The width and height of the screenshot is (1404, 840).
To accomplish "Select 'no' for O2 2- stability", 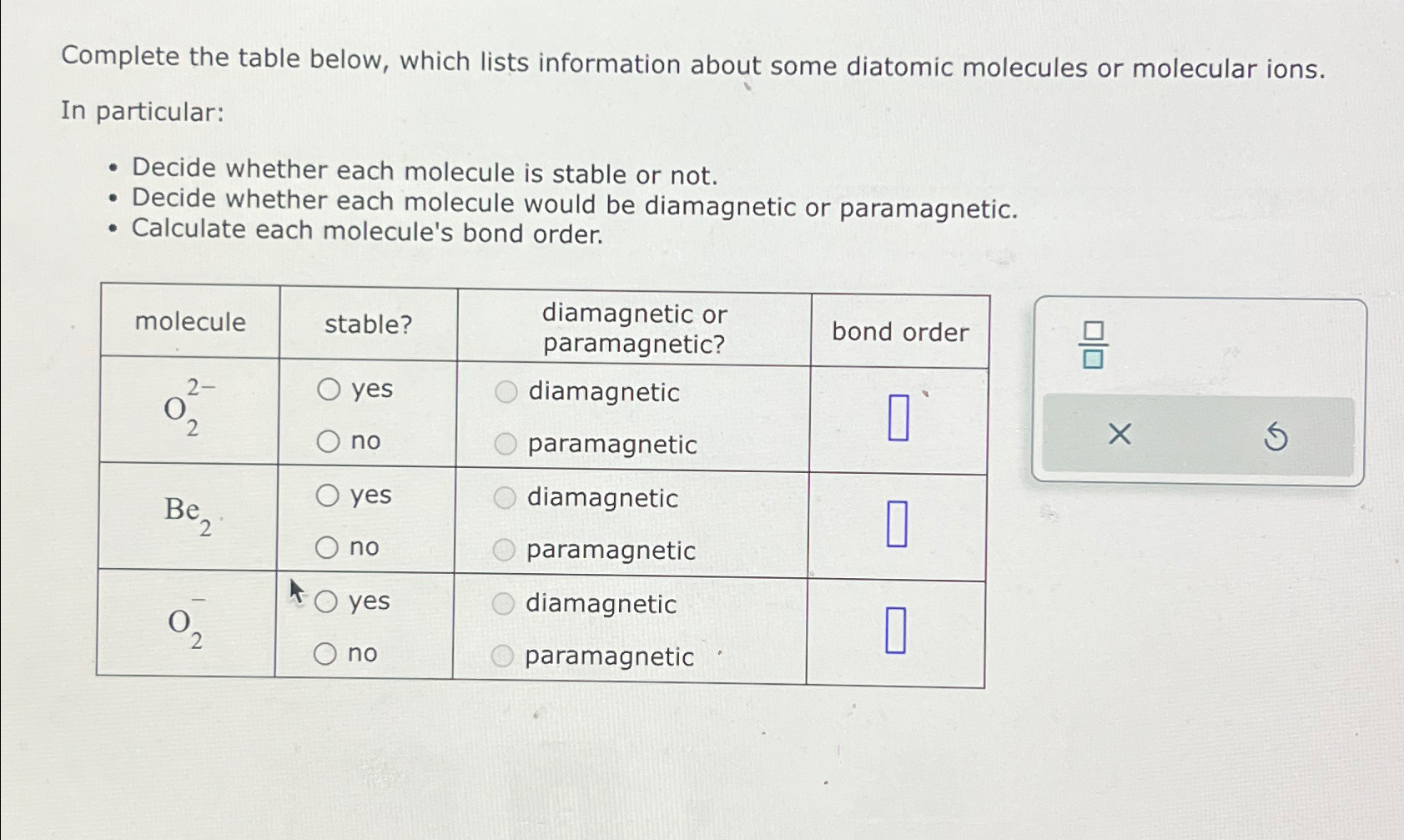I will click(327, 442).
